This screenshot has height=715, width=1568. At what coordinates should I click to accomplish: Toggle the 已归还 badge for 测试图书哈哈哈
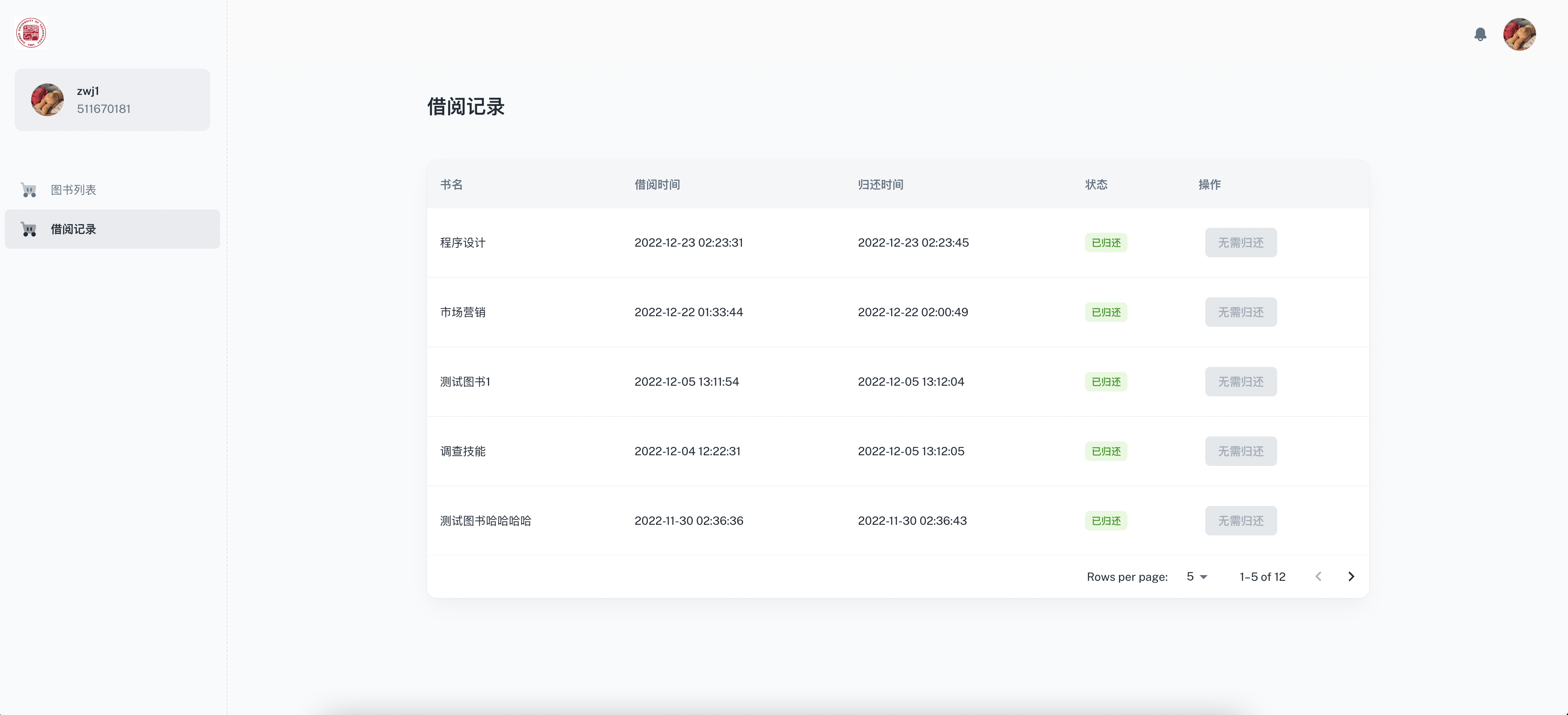point(1105,521)
